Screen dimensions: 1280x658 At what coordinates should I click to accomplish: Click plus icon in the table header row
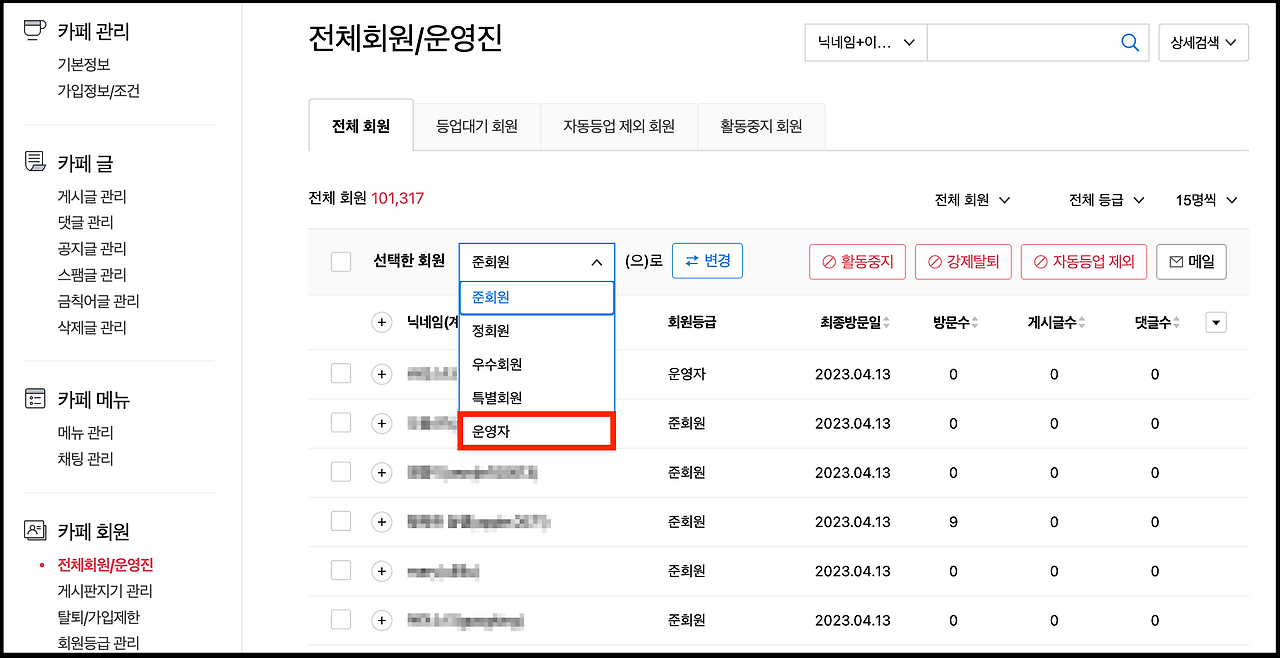click(x=381, y=322)
